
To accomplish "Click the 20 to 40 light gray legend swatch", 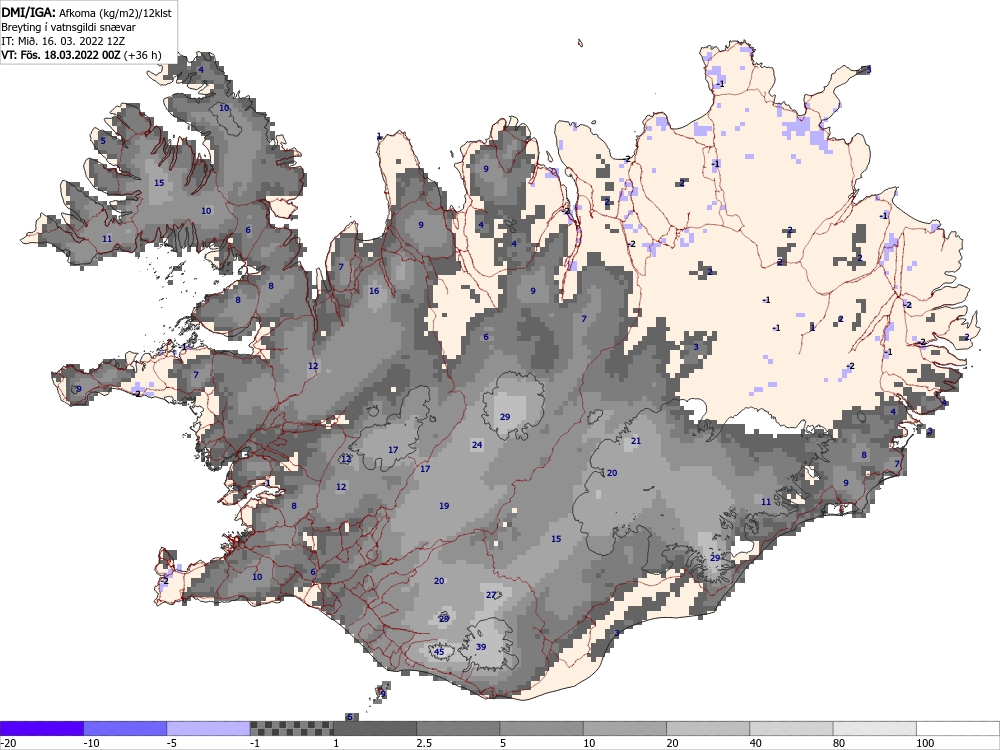I will [708, 728].
